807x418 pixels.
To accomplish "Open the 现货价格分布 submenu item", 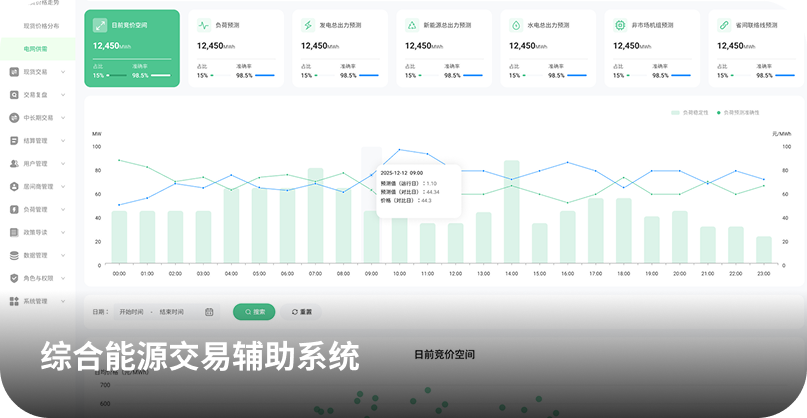I will click(41, 25).
